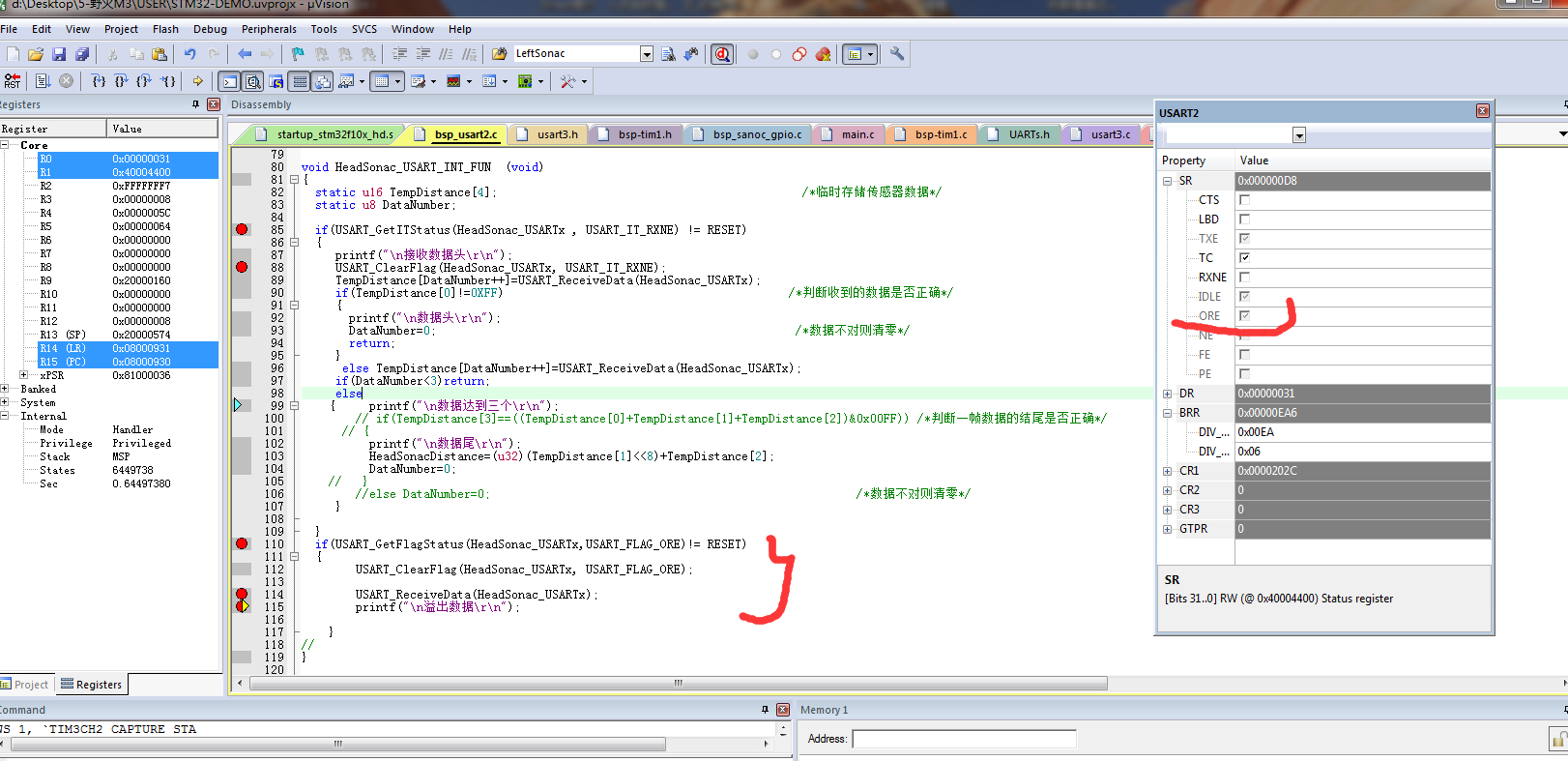Switch to the Project tab
The height and width of the screenshot is (761, 1568).
[27, 685]
